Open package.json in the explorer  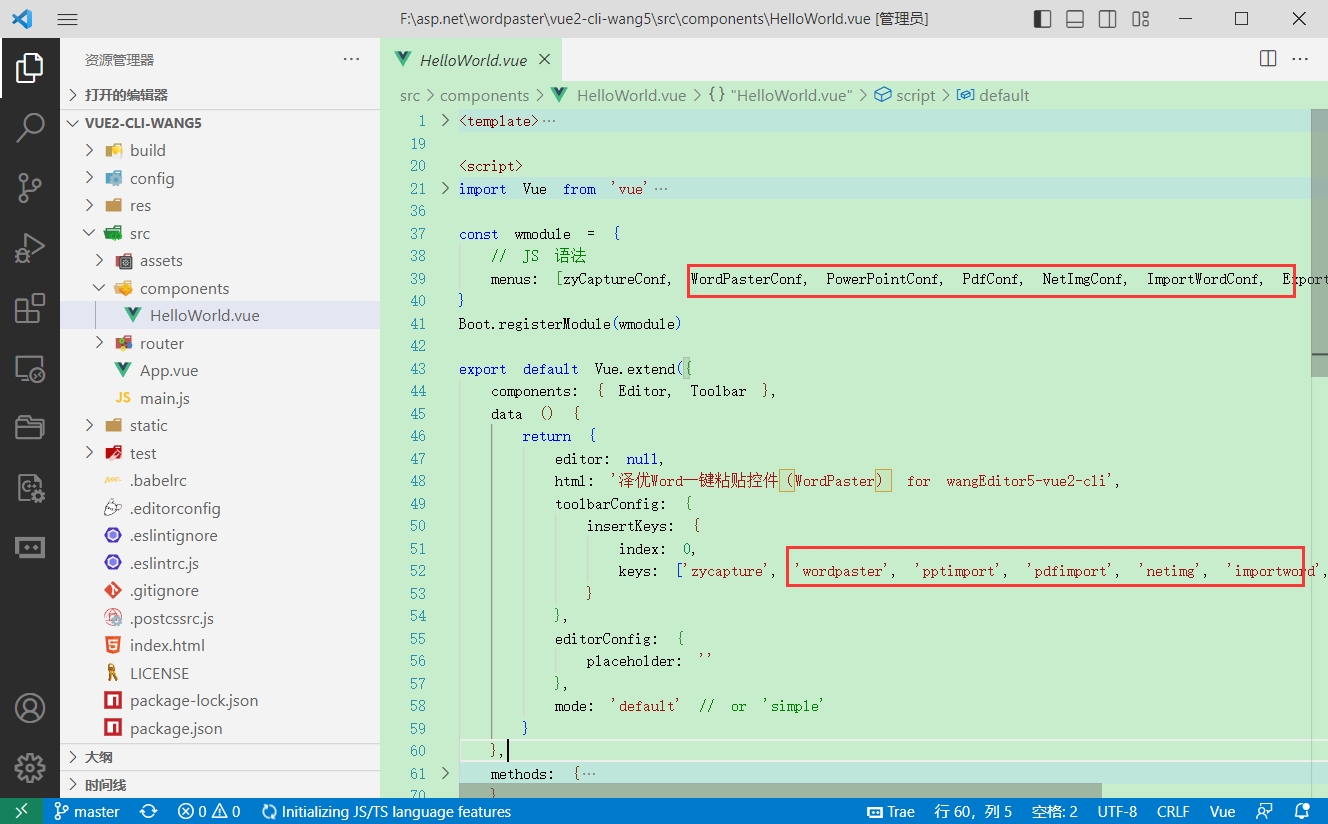click(176, 728)
